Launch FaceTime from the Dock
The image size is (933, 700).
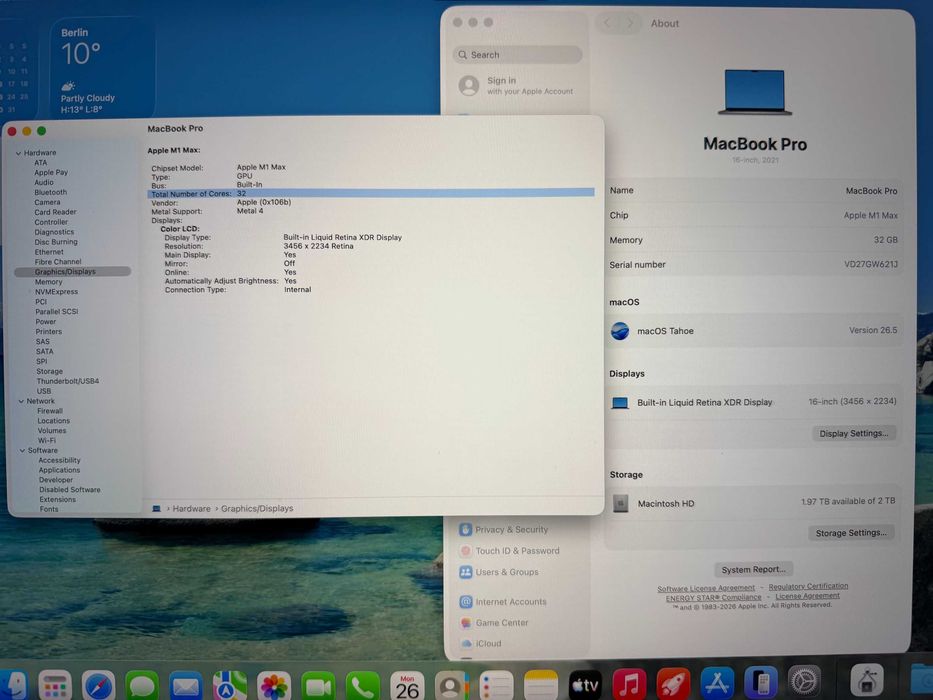318,685
